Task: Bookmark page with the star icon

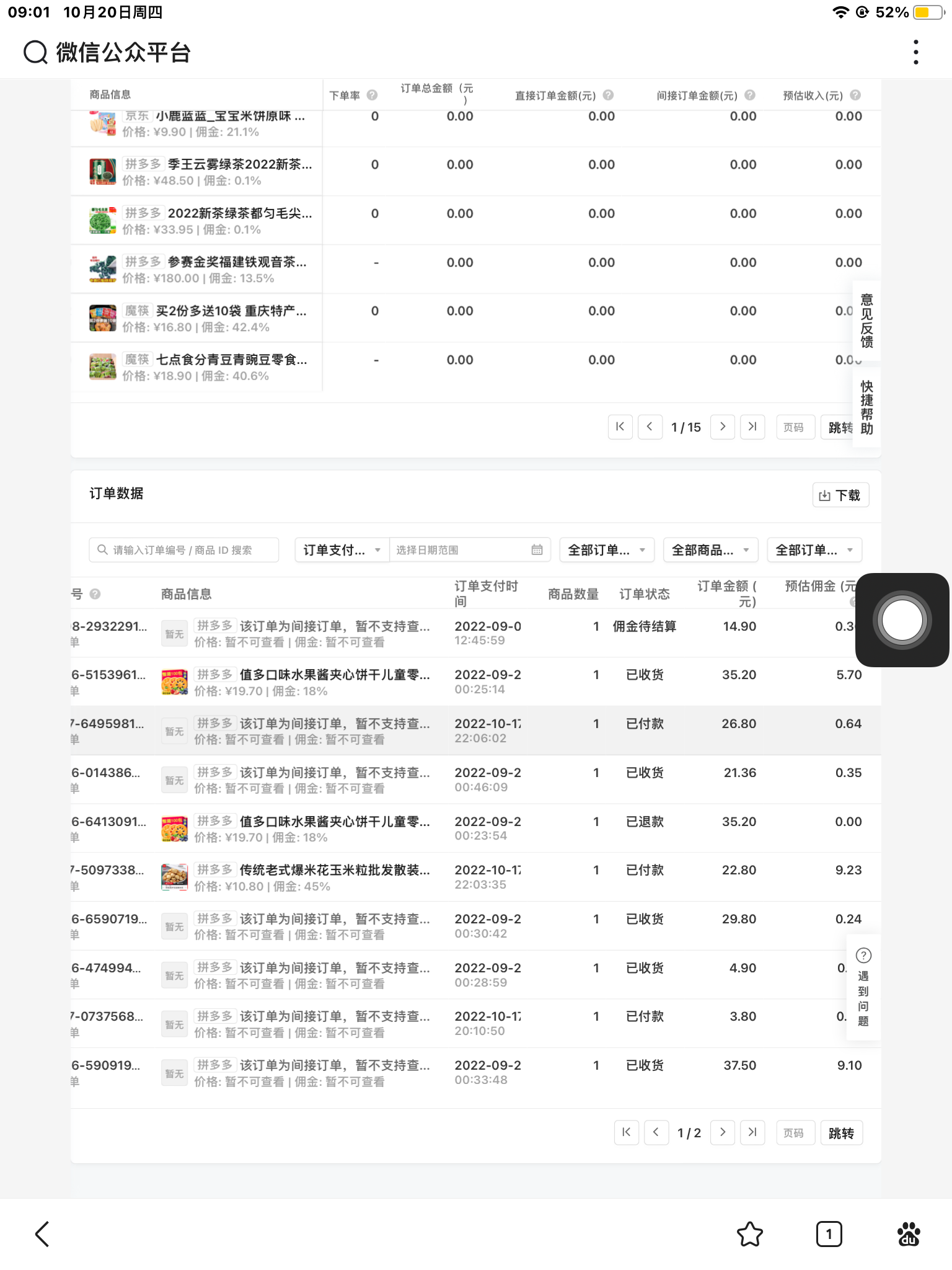Action: pos(750,1234)
